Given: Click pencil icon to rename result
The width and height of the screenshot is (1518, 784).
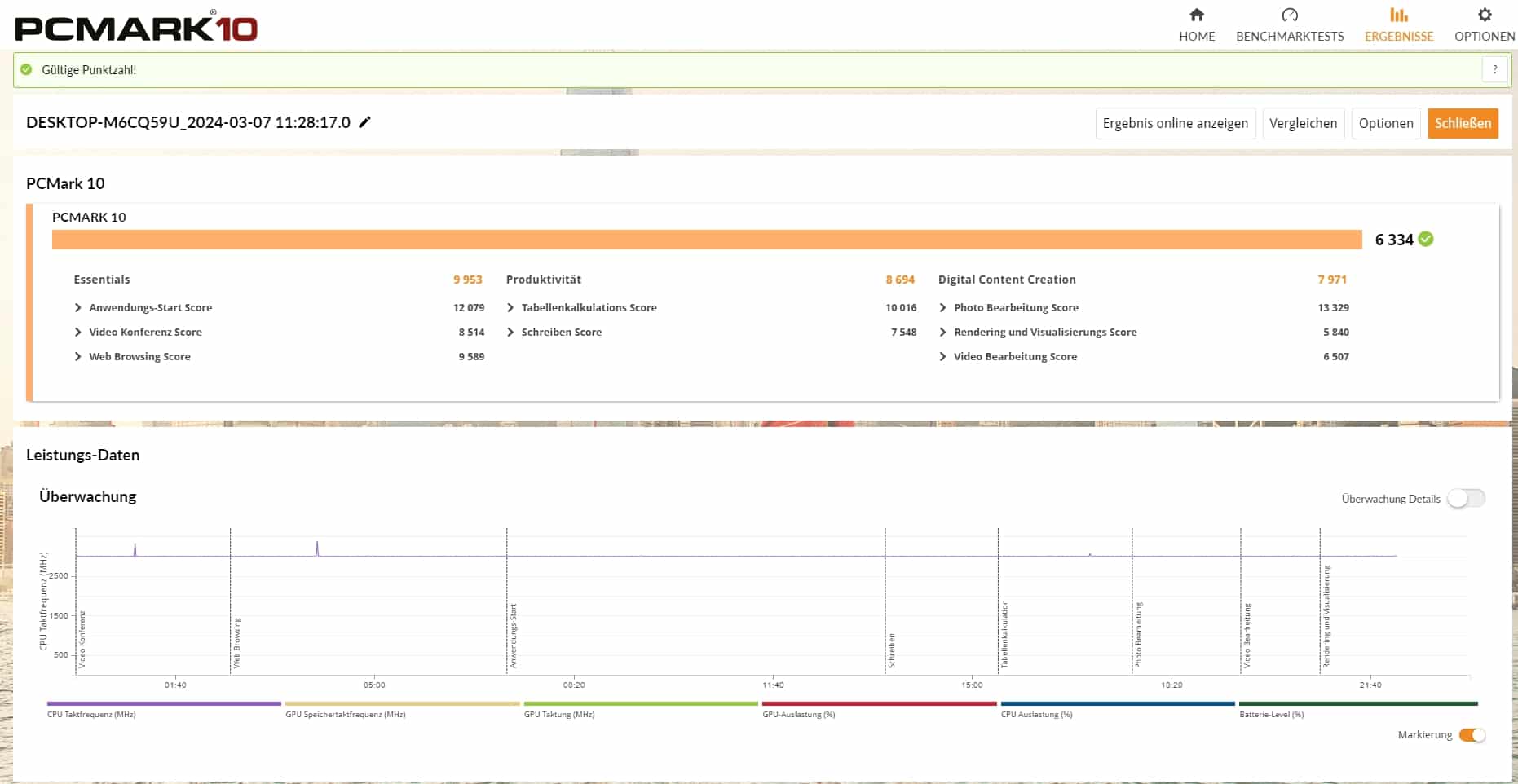Looking at the screenshot, I should coord(364,122).
